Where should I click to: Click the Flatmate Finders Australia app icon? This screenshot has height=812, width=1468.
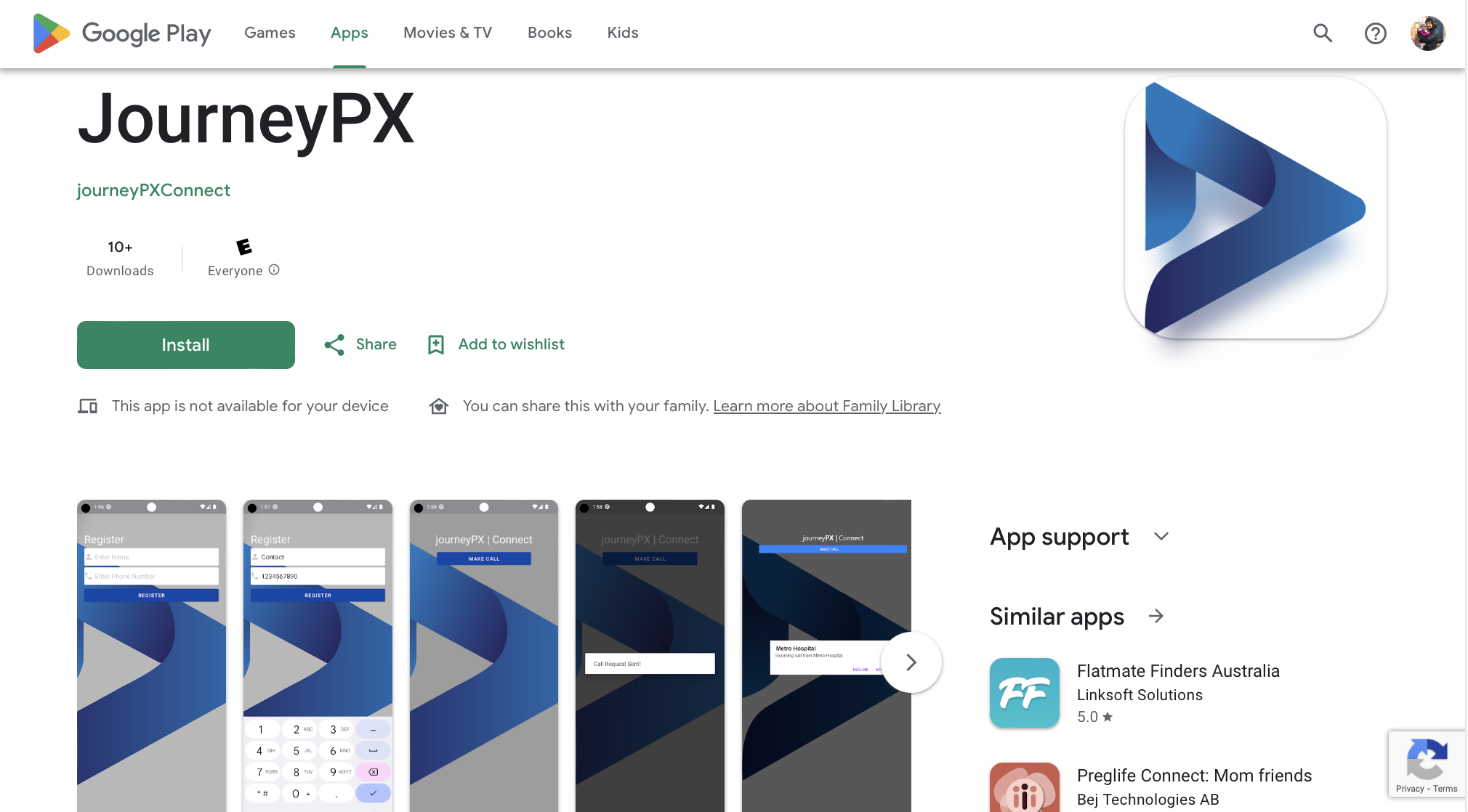pos(1024,693)
